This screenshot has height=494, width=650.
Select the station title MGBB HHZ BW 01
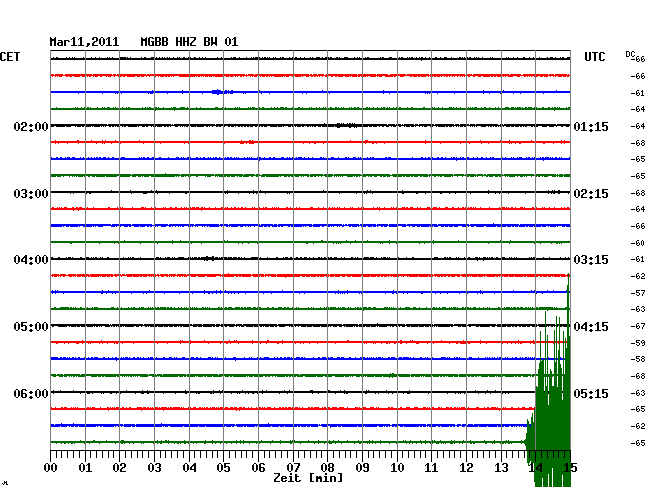point(189,42)
